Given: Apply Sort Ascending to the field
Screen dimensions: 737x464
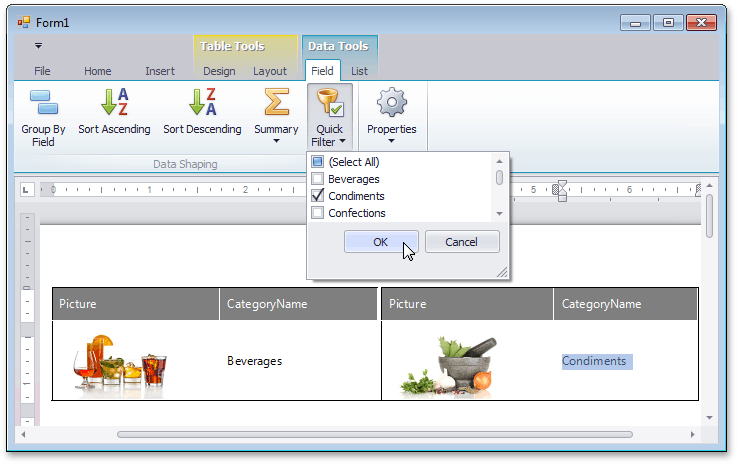Looking at the screenshot, I should coord(114,111).
